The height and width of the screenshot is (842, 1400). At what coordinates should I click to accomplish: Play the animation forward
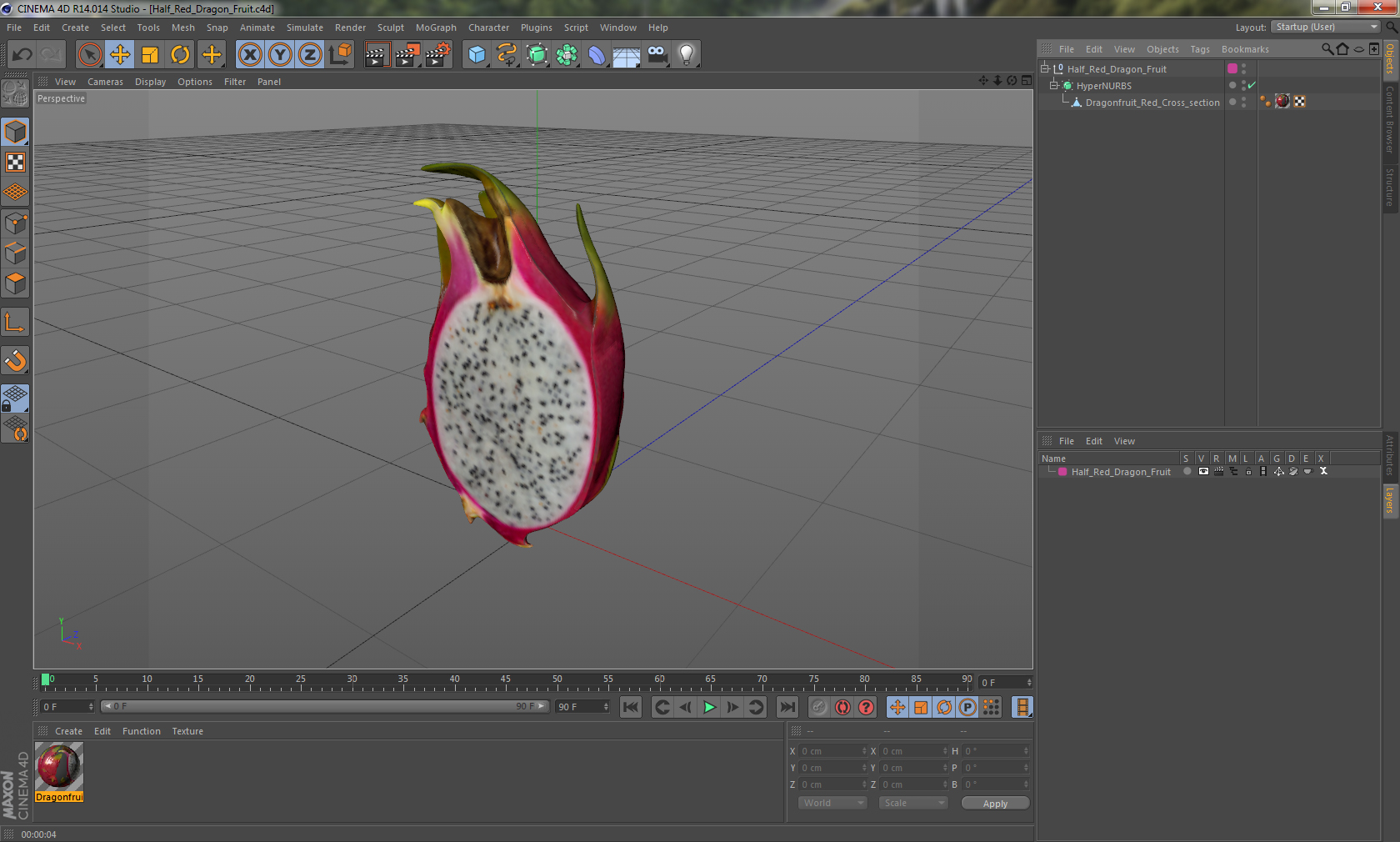tap(709, 707)
